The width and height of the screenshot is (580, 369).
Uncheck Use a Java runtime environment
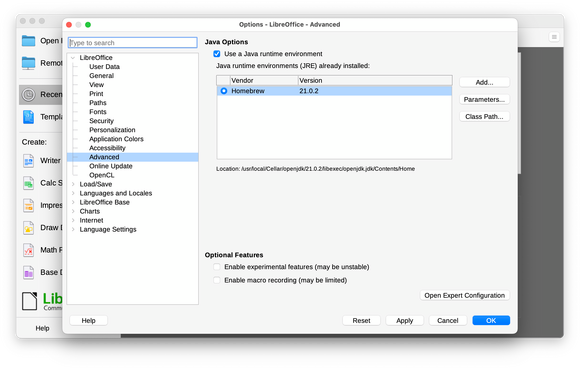point(217,54)
